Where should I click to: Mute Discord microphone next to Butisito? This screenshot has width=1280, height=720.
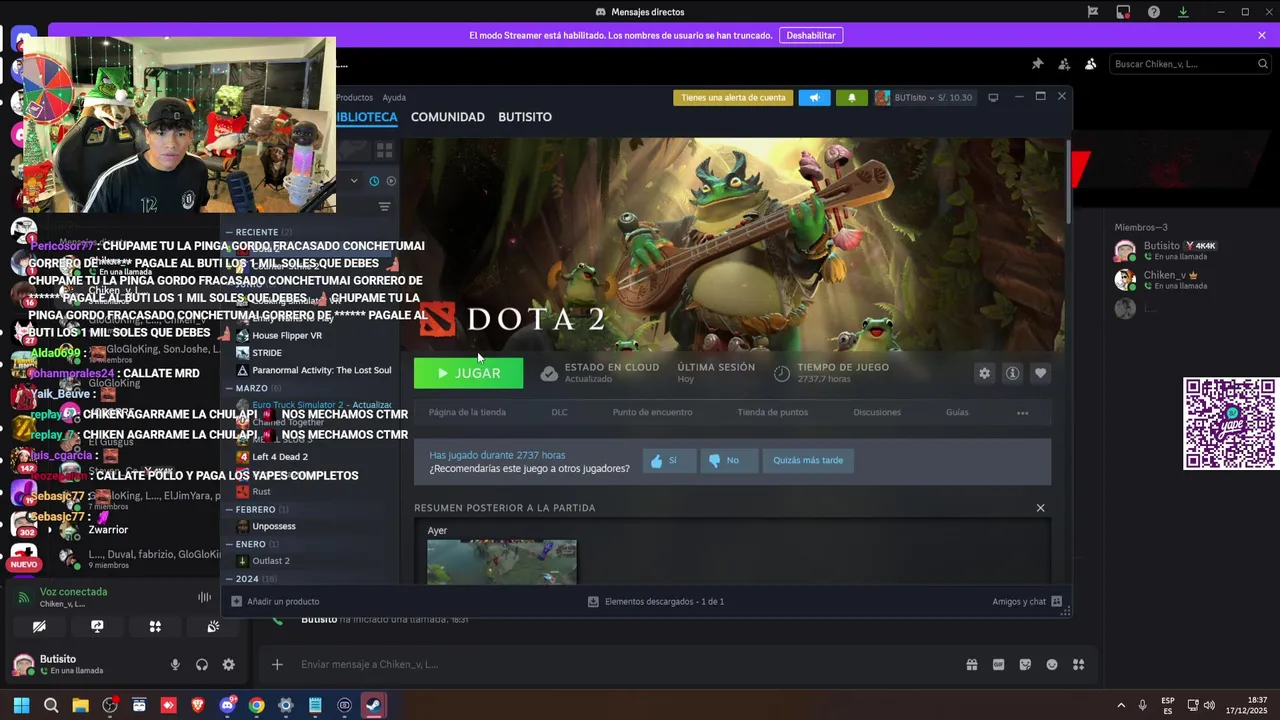pyautogui.click(x=175, y=664)
